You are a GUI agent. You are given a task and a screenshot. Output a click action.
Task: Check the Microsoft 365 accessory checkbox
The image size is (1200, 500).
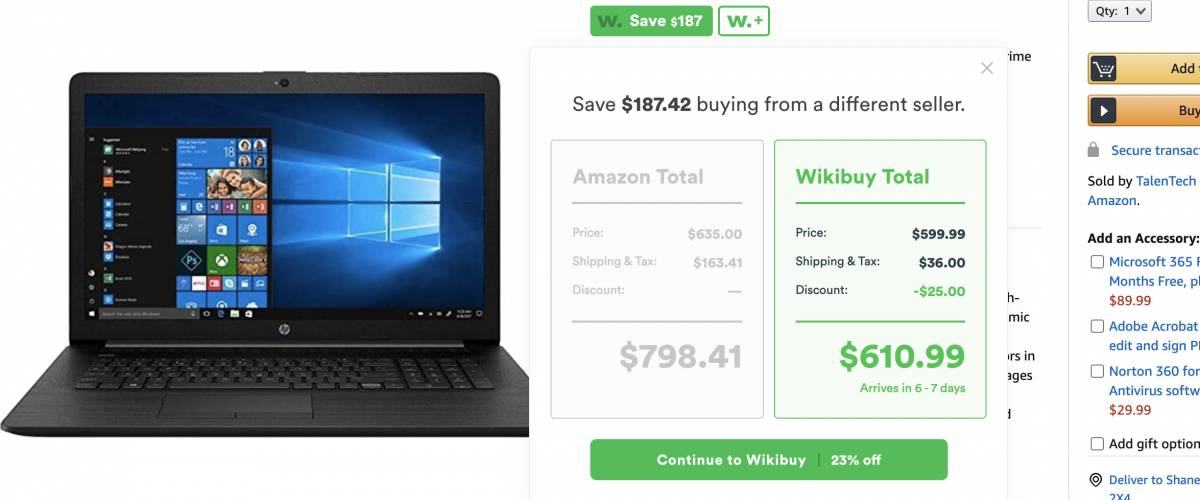[1098, 262]
